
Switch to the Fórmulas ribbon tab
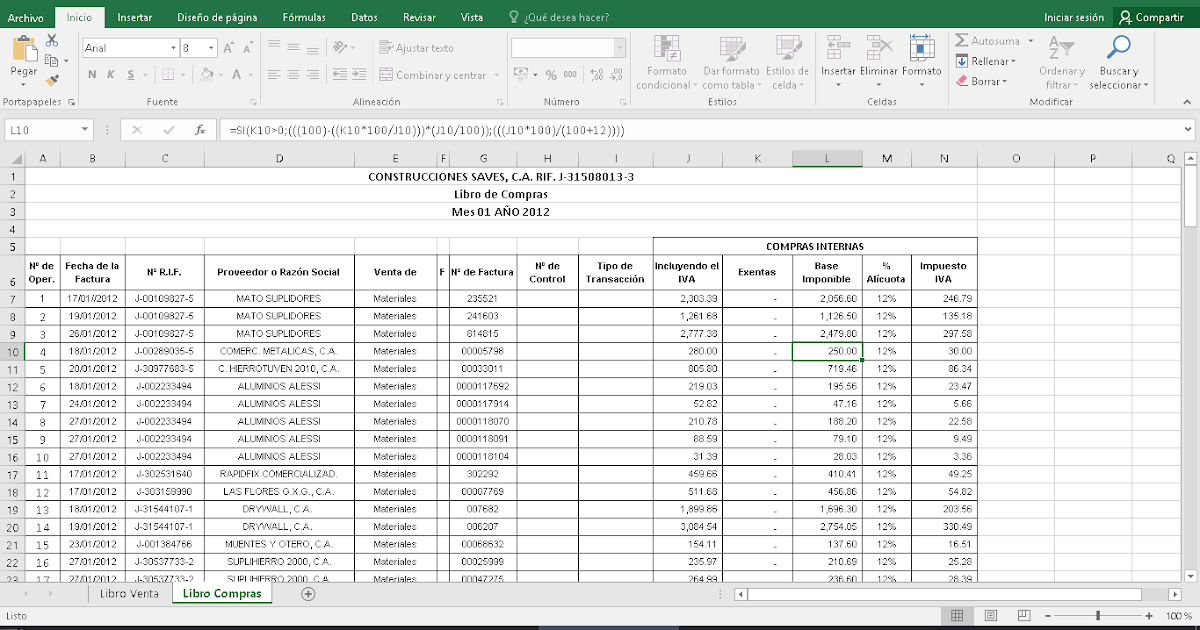tap(303, 17)
